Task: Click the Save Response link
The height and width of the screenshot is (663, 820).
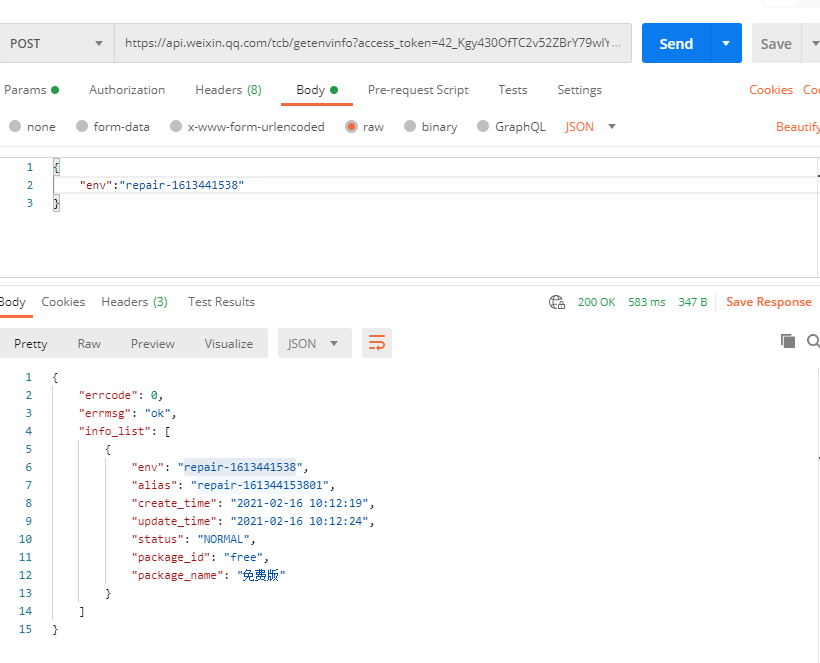Action: 769,302
